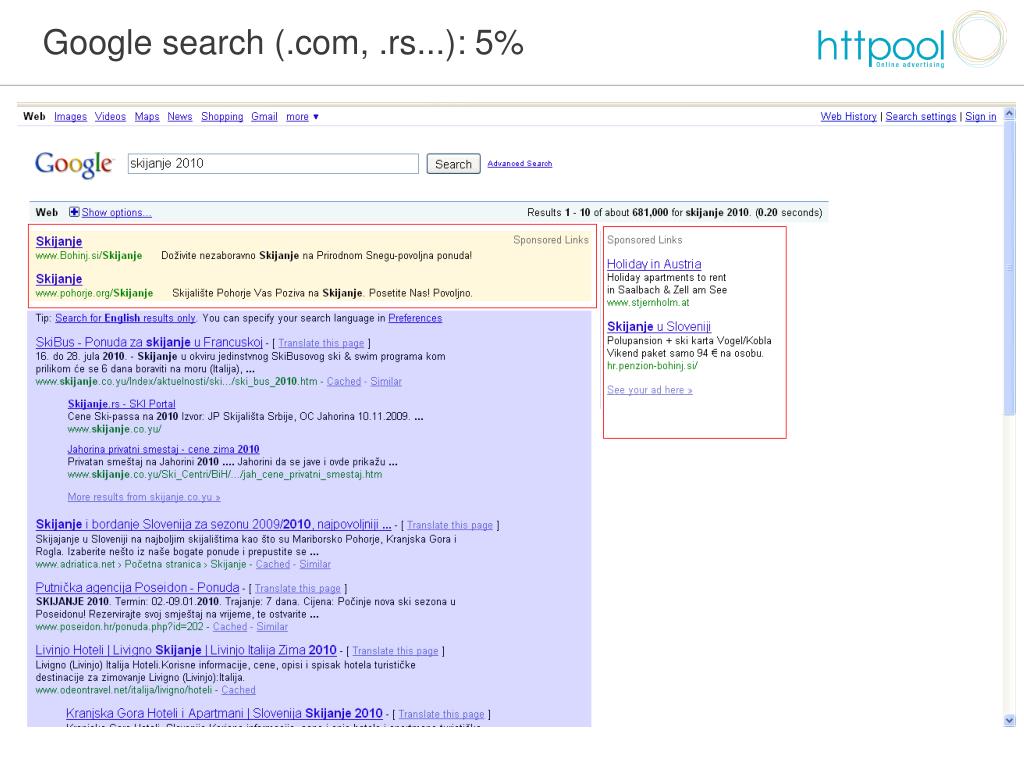Click the results count text '681,000'
The image size is (1024, 768).
click(x=650, y=212)
